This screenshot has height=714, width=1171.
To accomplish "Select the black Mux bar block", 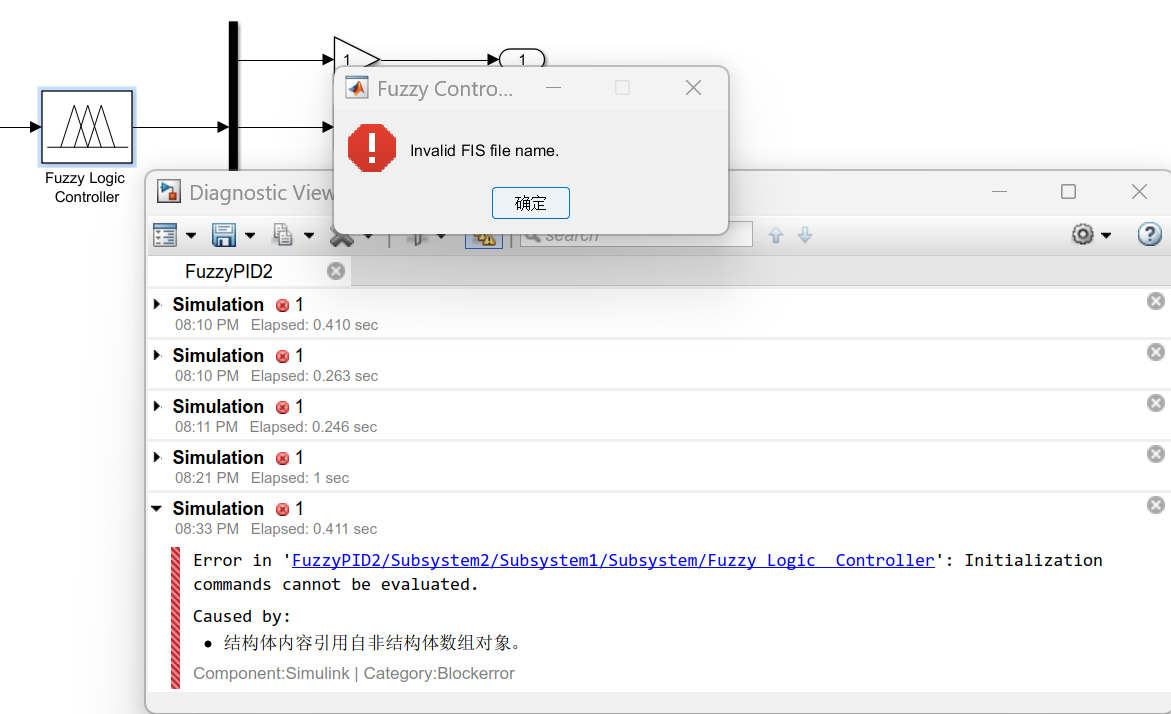I will tap(233, 96).
